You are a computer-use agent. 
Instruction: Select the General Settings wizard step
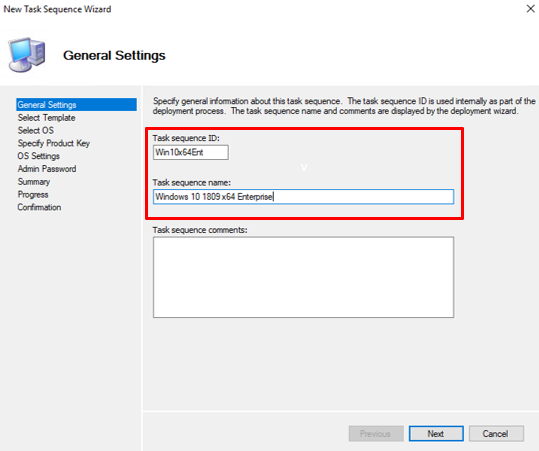tap(76, 104)
